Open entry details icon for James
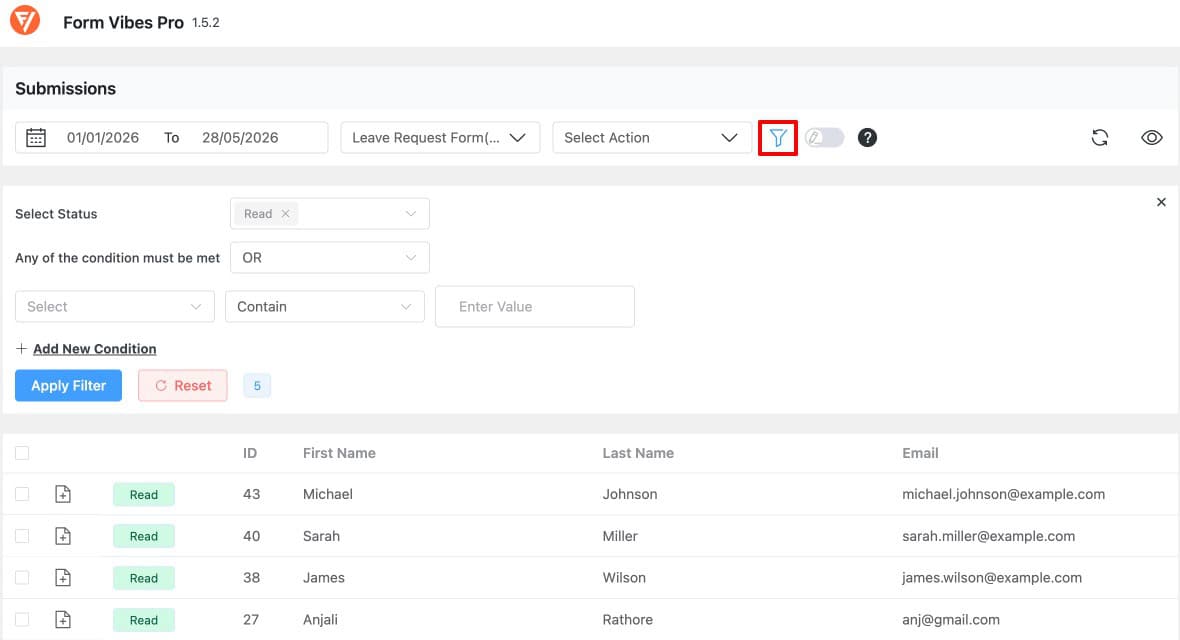Viewport: 1180px width, 640px height. (63, 578)
